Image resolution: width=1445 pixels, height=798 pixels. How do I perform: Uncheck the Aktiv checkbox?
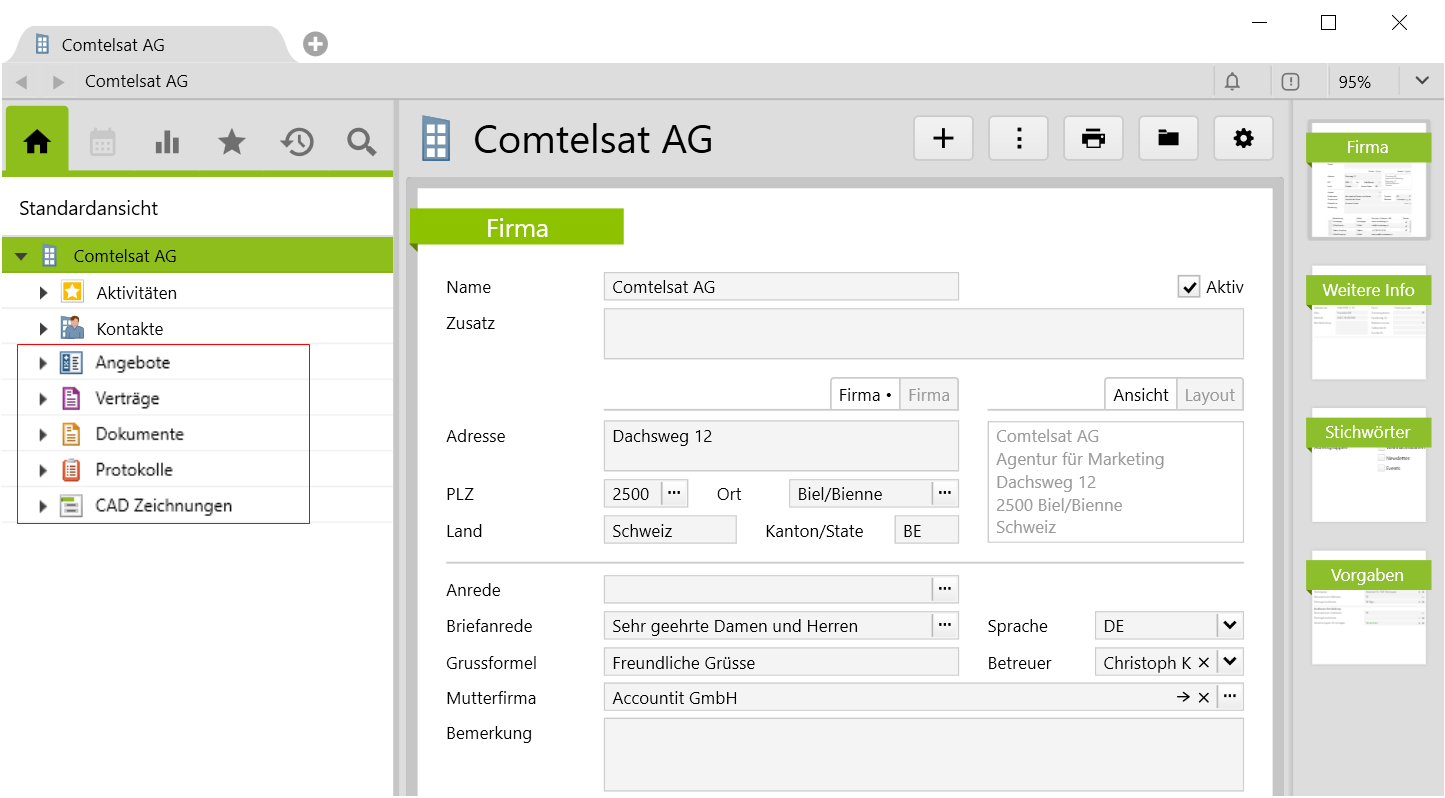coord(1189,288)
